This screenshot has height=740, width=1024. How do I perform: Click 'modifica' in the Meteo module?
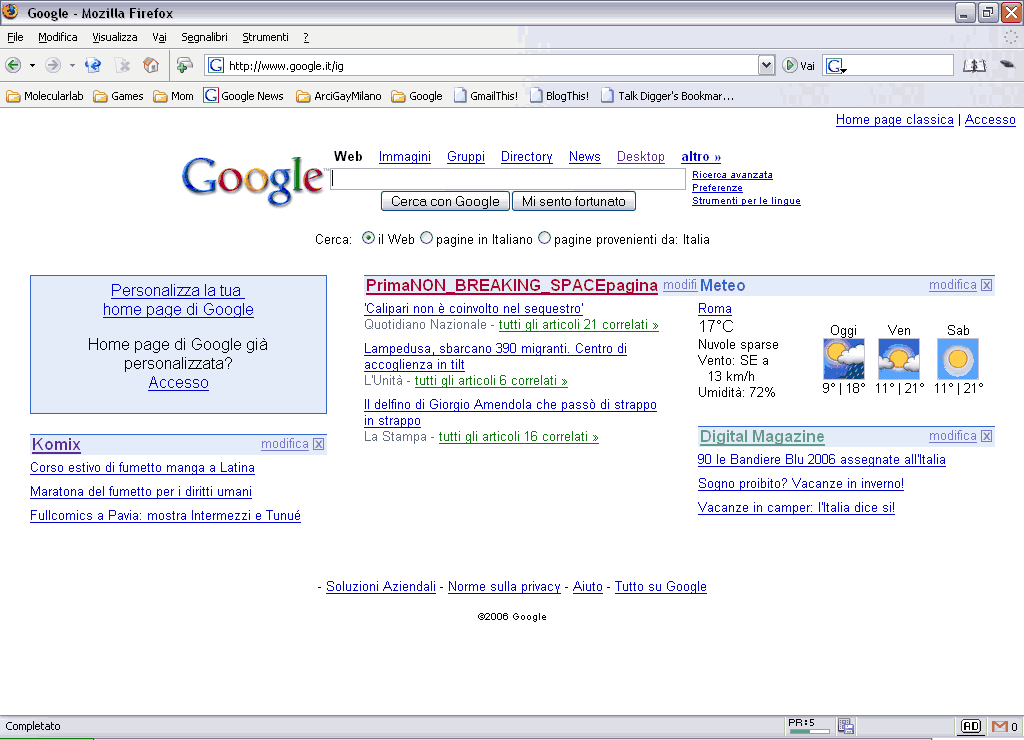(x=953, y=285)
